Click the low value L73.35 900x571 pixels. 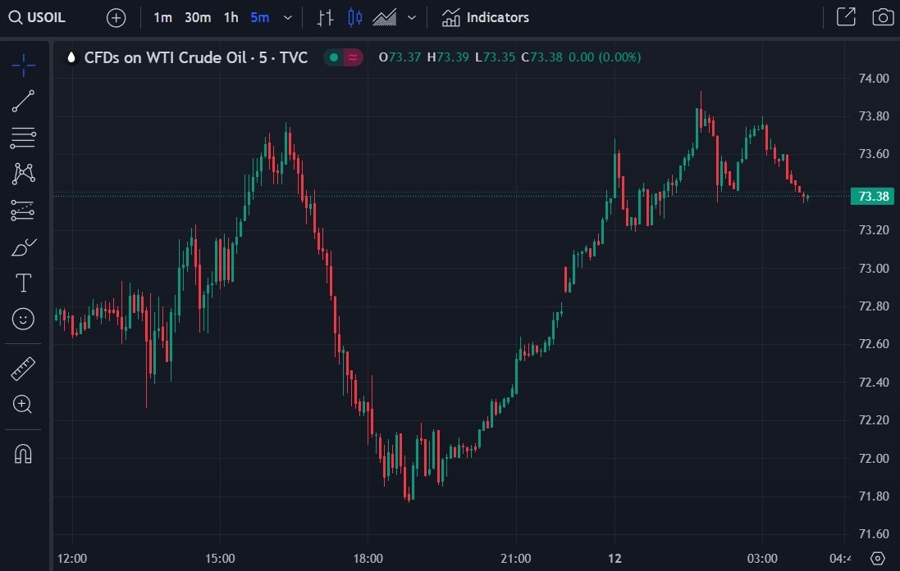coord(495,57)
